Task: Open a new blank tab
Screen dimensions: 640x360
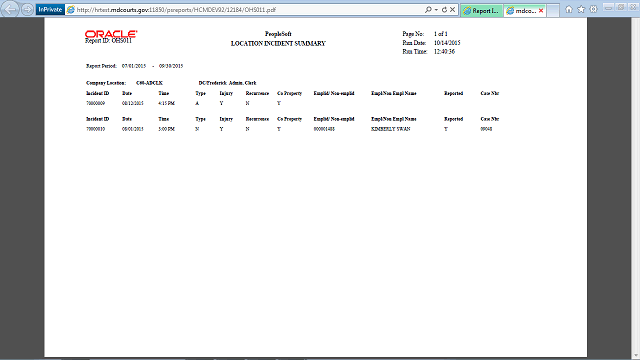Action: coord(553,11)
